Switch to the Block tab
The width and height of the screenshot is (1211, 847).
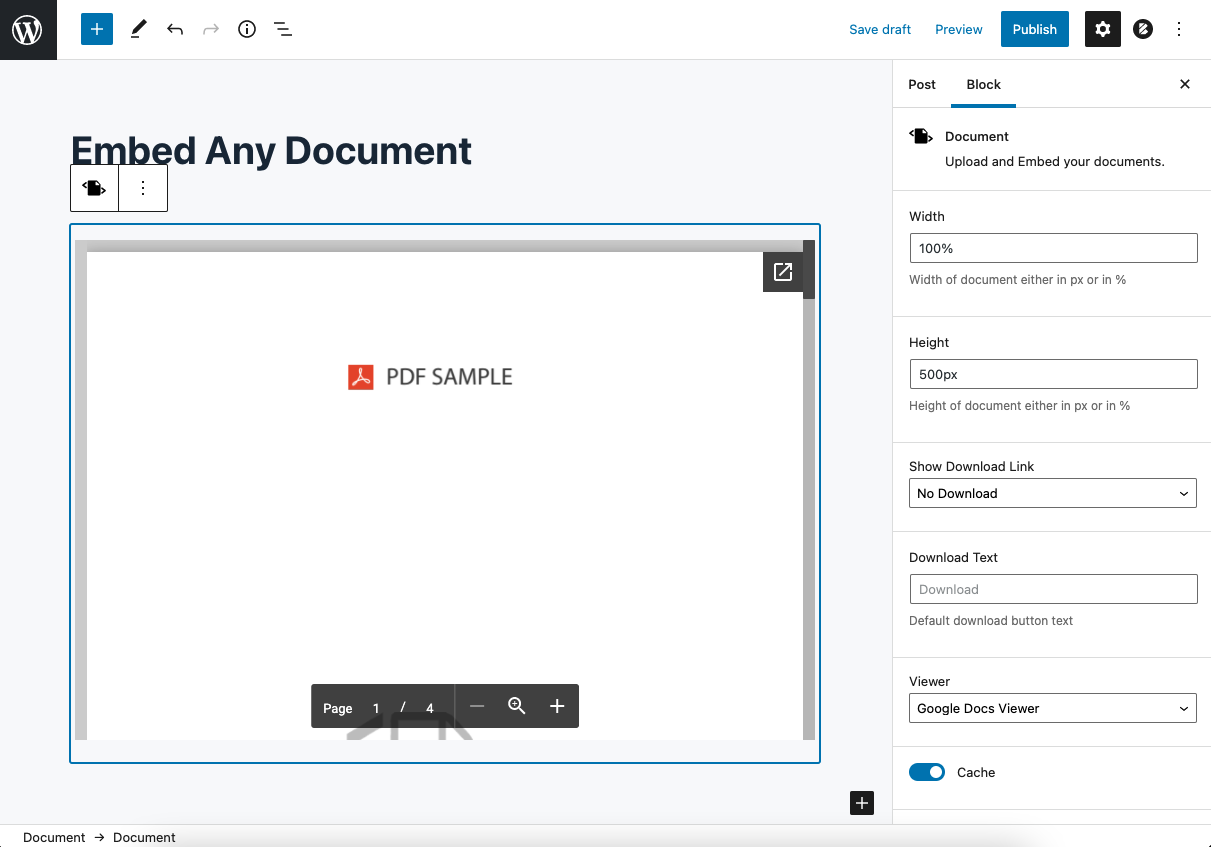983,84
